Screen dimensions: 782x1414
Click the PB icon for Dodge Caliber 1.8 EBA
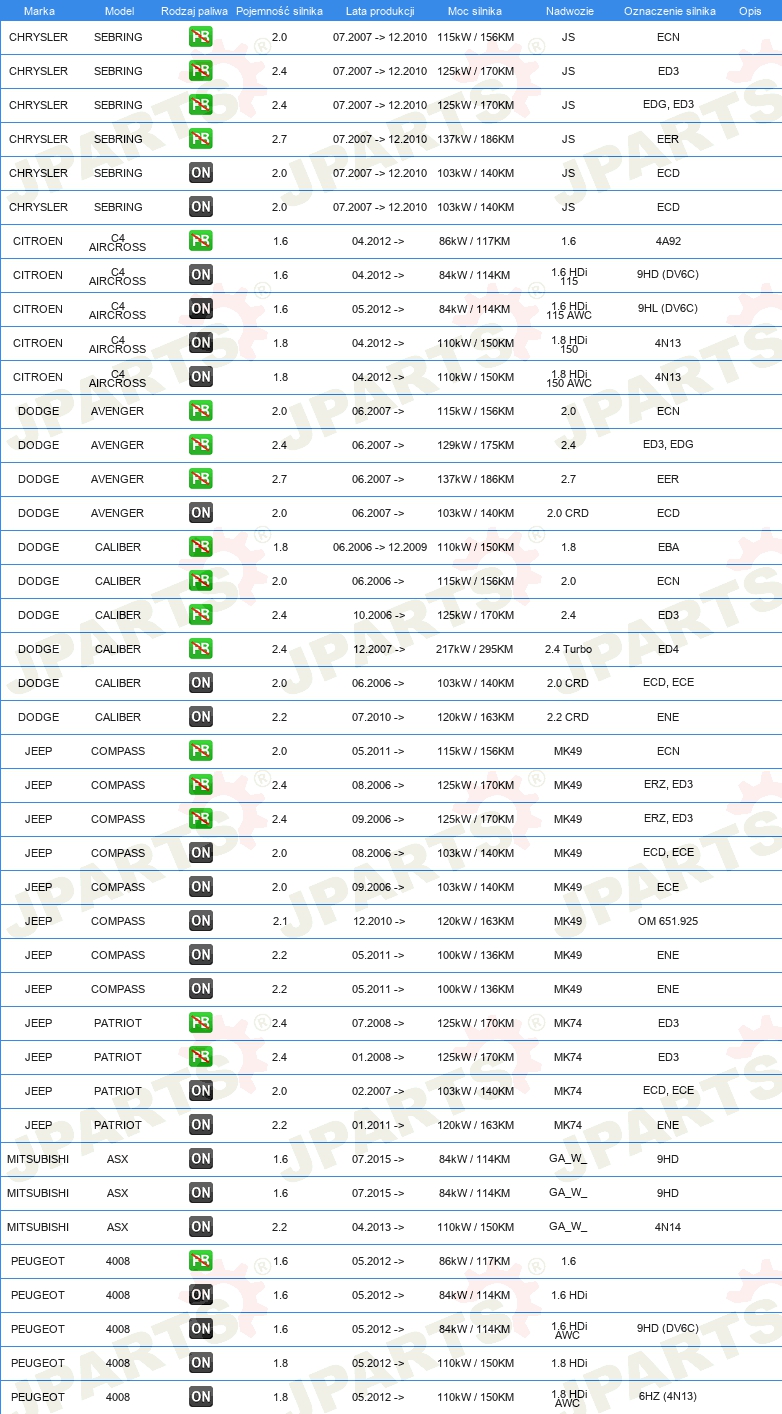pyautogui.click(x=201, y=547)
